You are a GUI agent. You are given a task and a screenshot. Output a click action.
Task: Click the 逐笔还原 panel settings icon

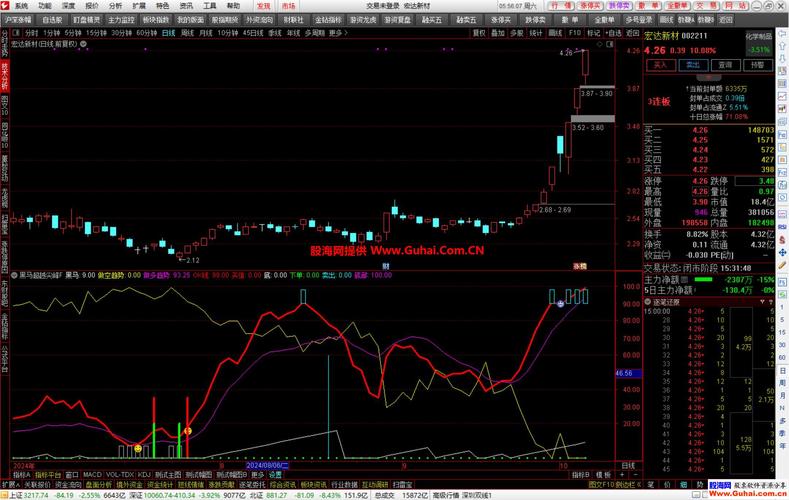(x=770, y=302)
